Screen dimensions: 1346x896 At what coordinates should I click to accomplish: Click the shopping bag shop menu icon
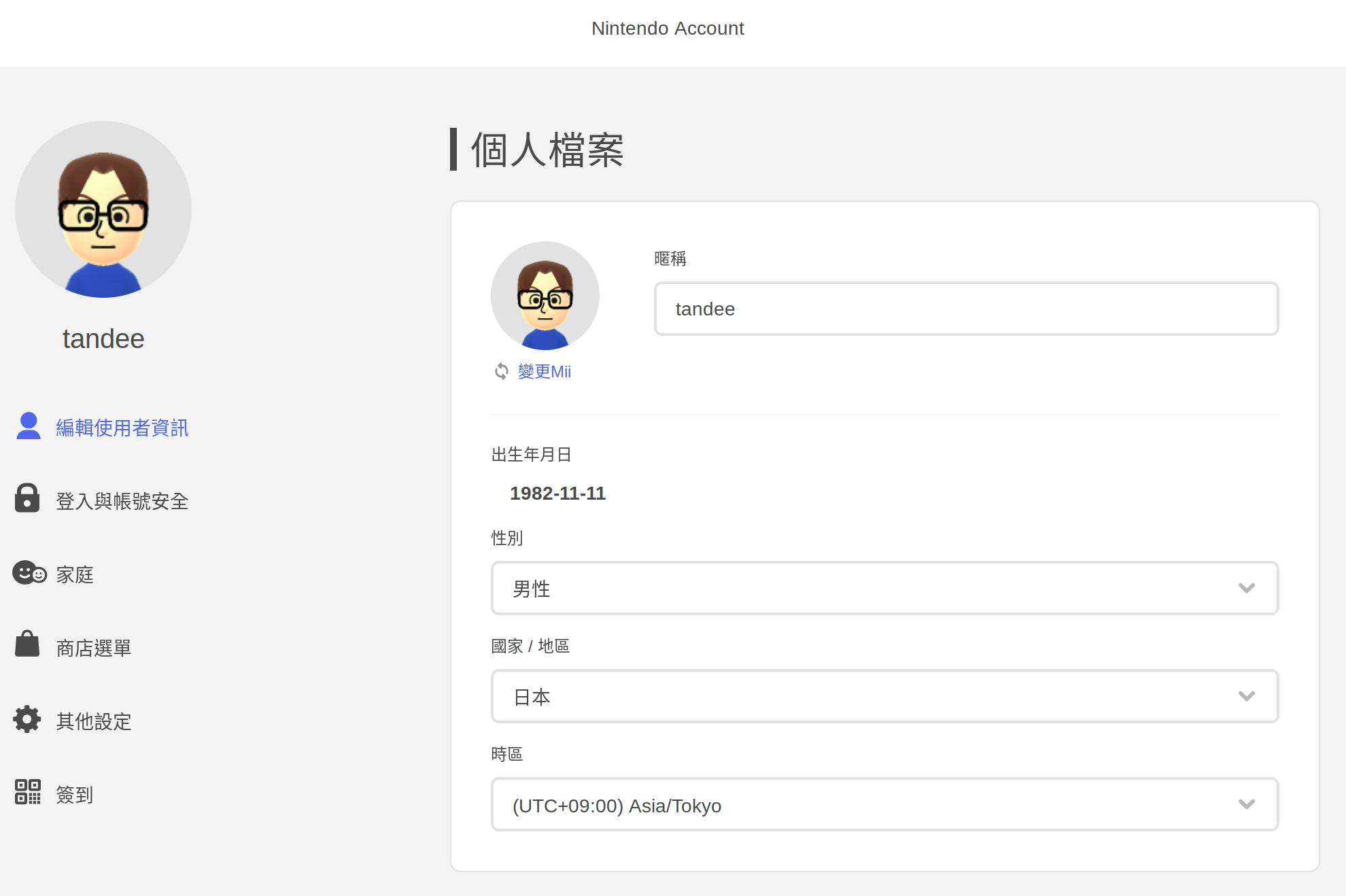click(27, 643)
